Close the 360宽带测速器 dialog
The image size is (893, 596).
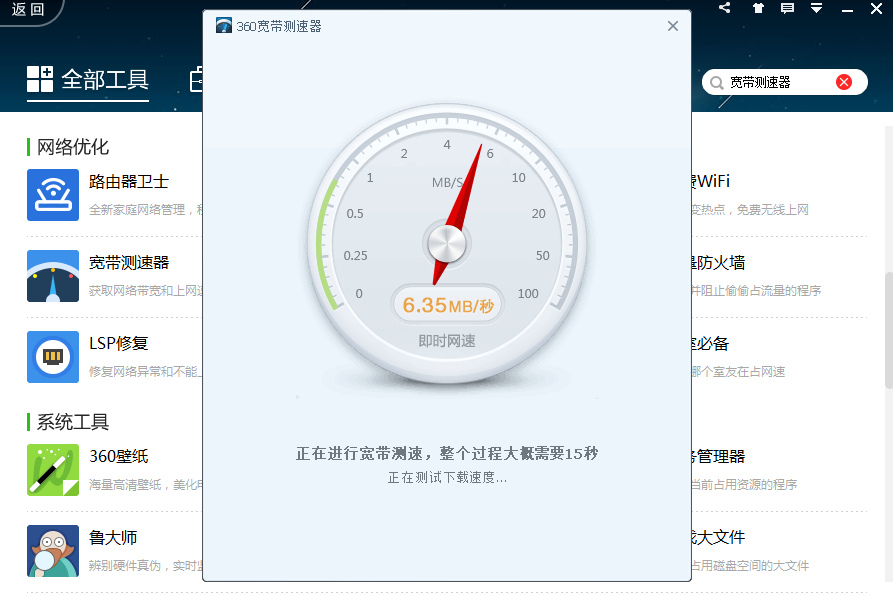pyautogui.click(x=673, y=26)
